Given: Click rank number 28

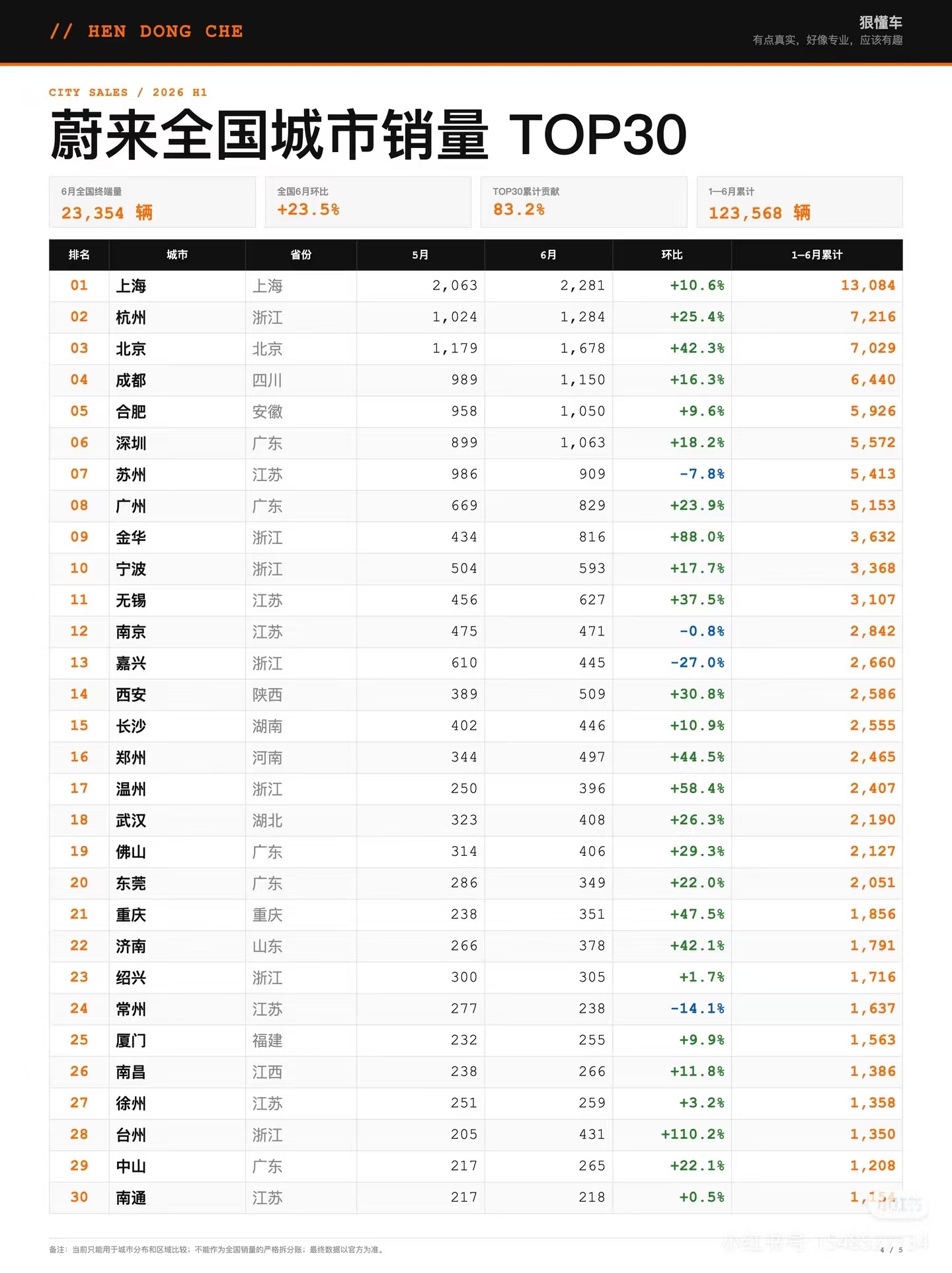Looking at the screenshot, I should 79,1134.
